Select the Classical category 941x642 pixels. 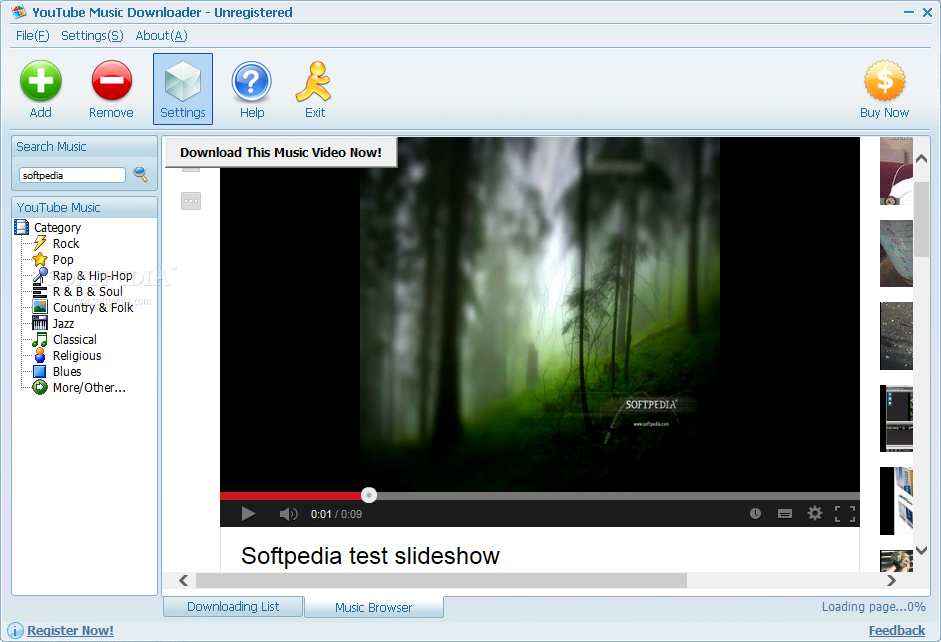tap(74, 340)
